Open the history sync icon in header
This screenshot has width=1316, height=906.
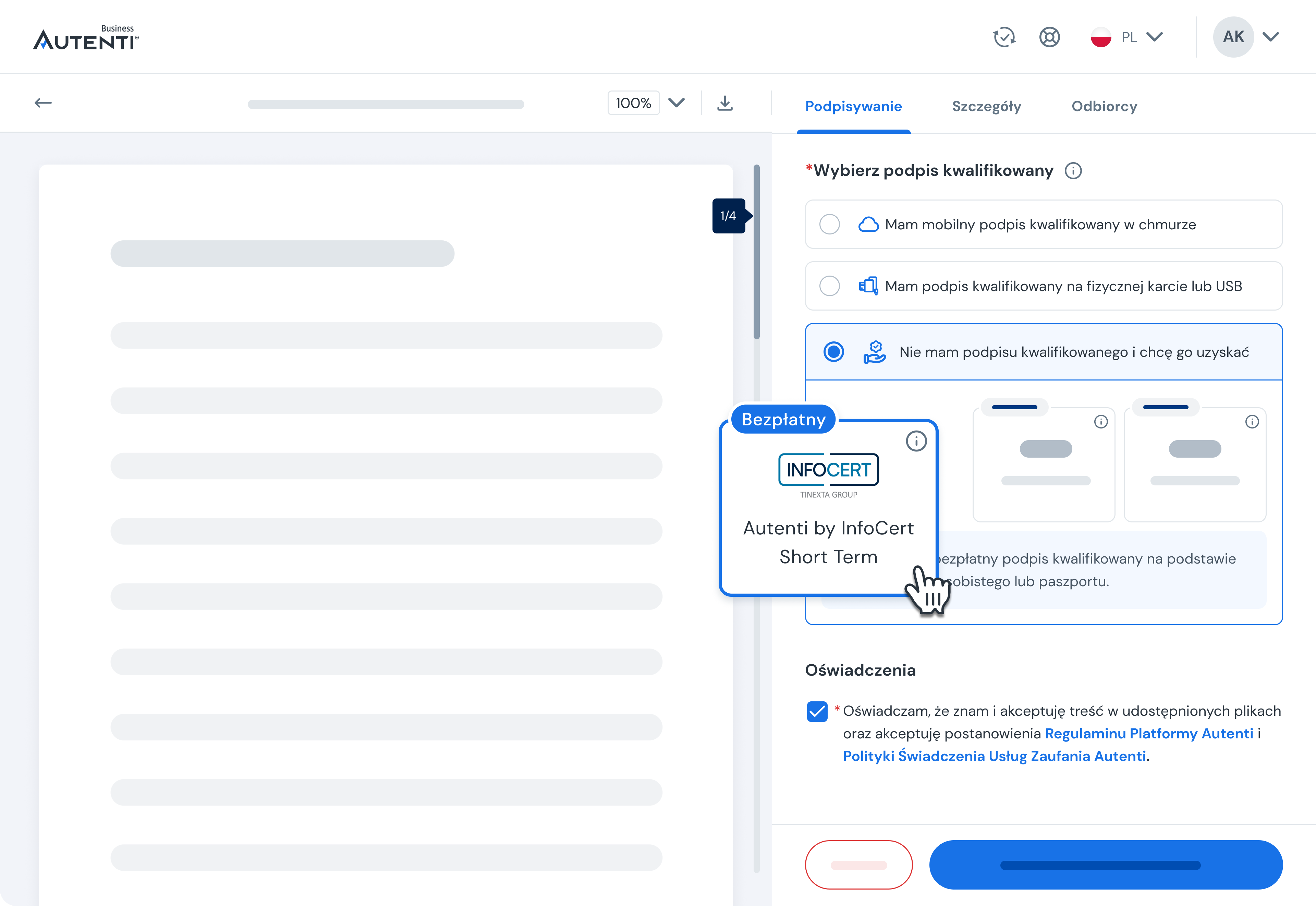(x=1004, y=37)
